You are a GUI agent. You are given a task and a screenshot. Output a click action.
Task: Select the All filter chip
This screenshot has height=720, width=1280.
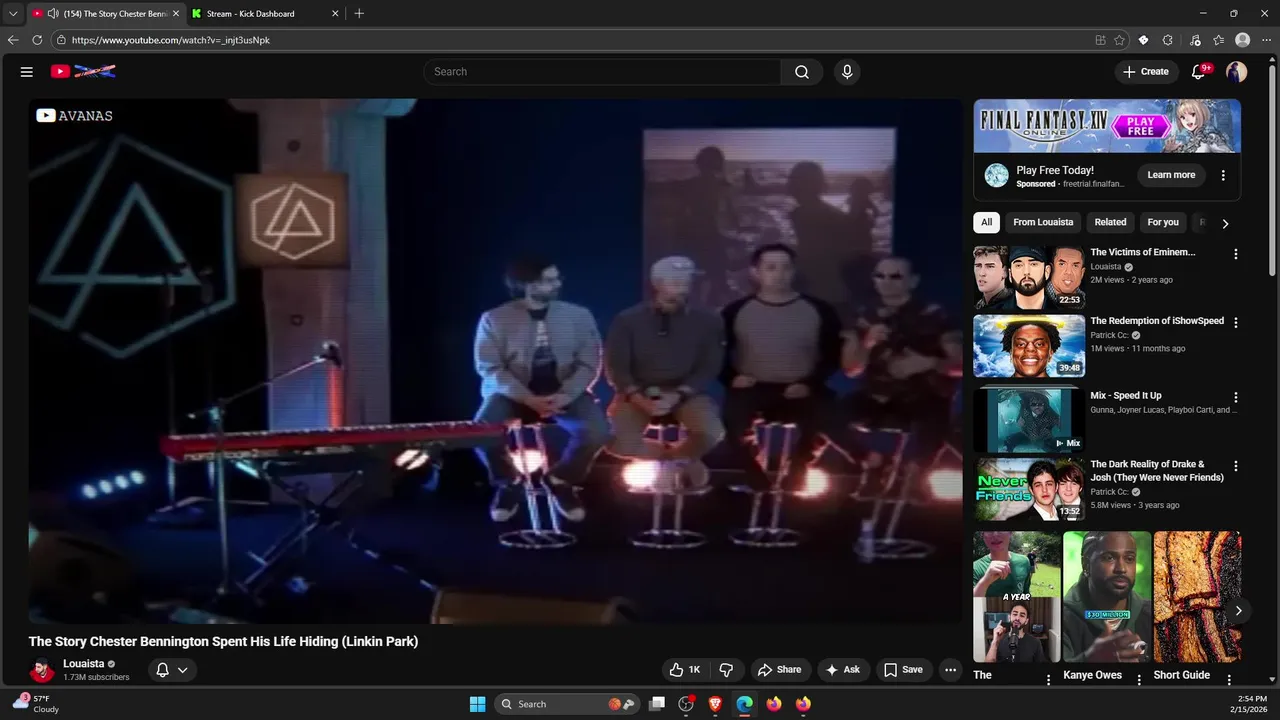986,222
